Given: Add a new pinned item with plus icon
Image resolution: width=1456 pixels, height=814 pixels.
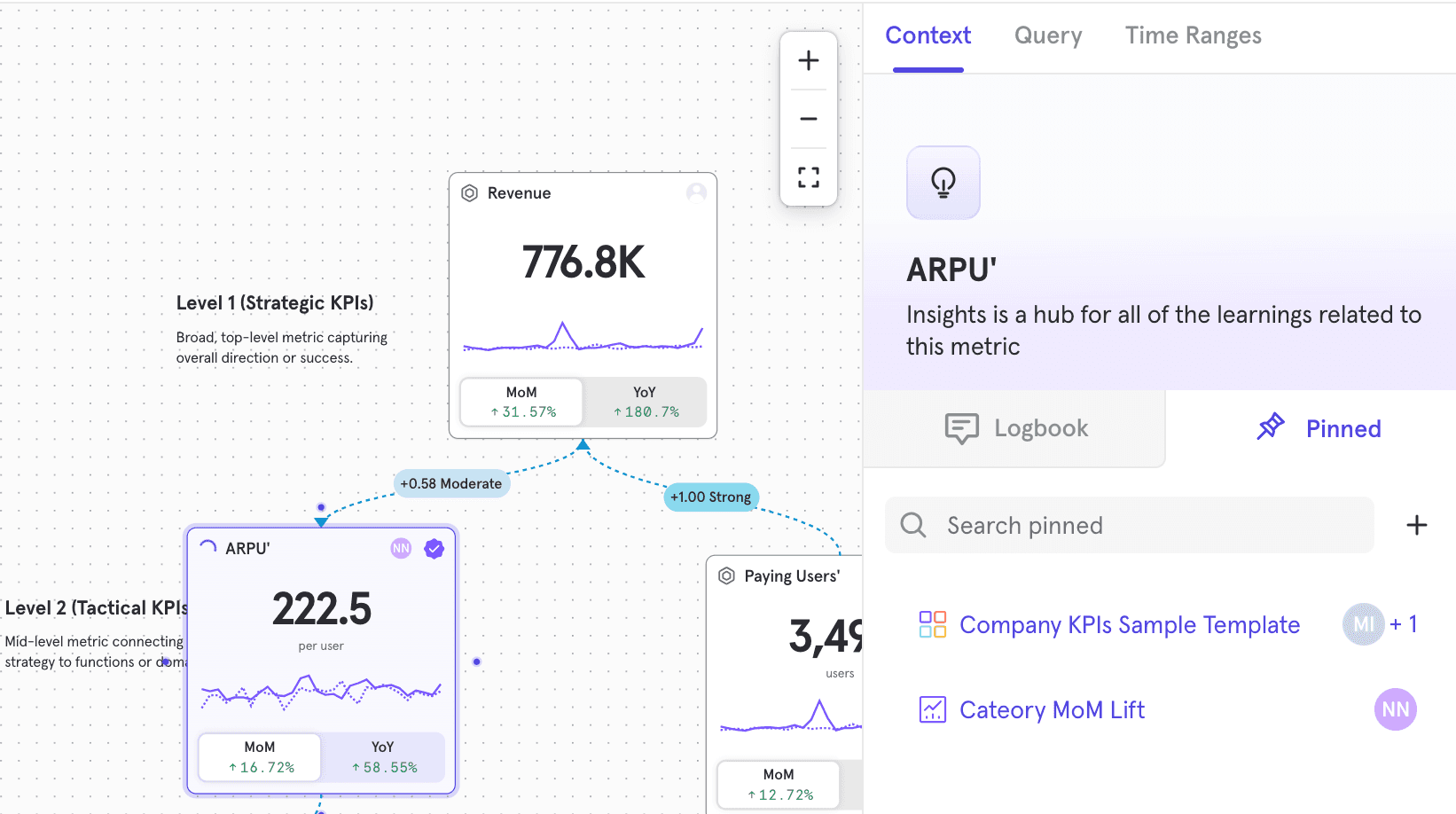Looking at the screenshot, I should coord(1416,525).
